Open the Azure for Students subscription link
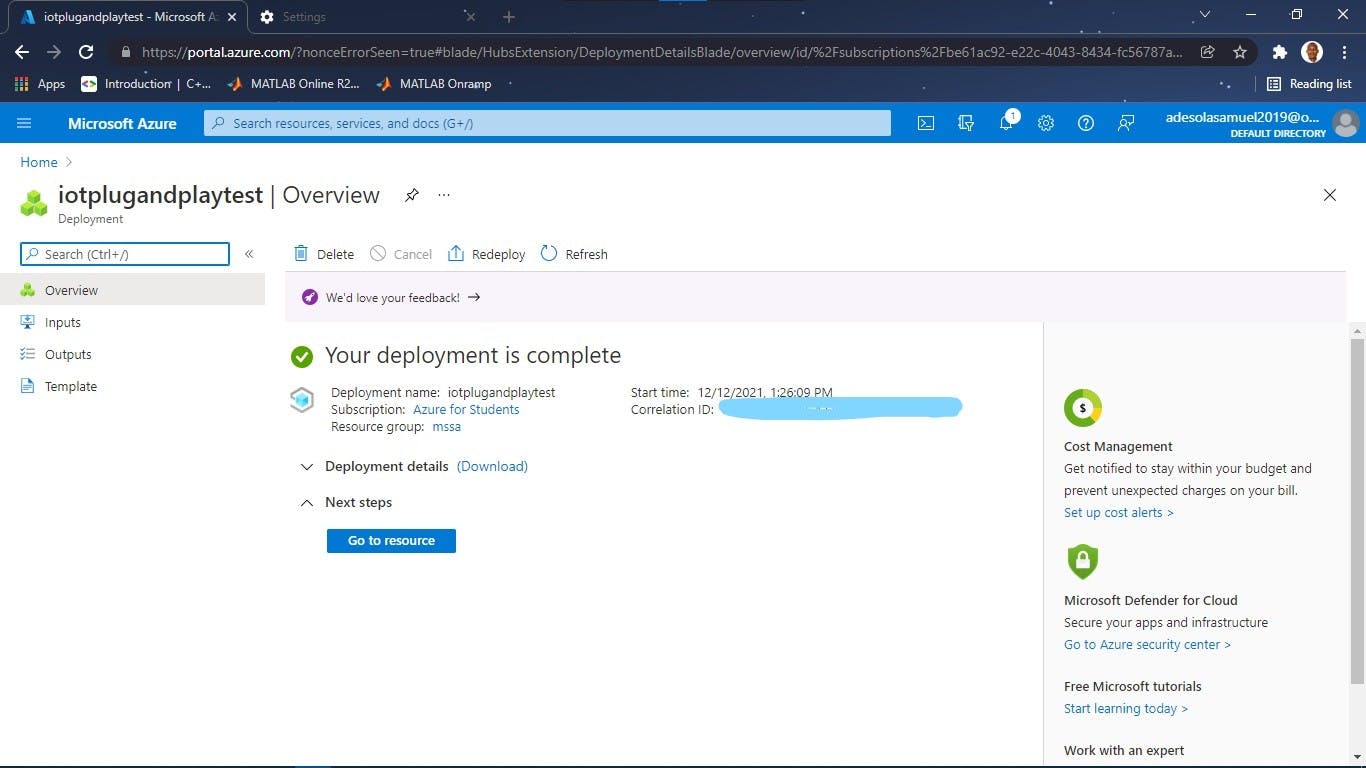 tap(466, 409)
